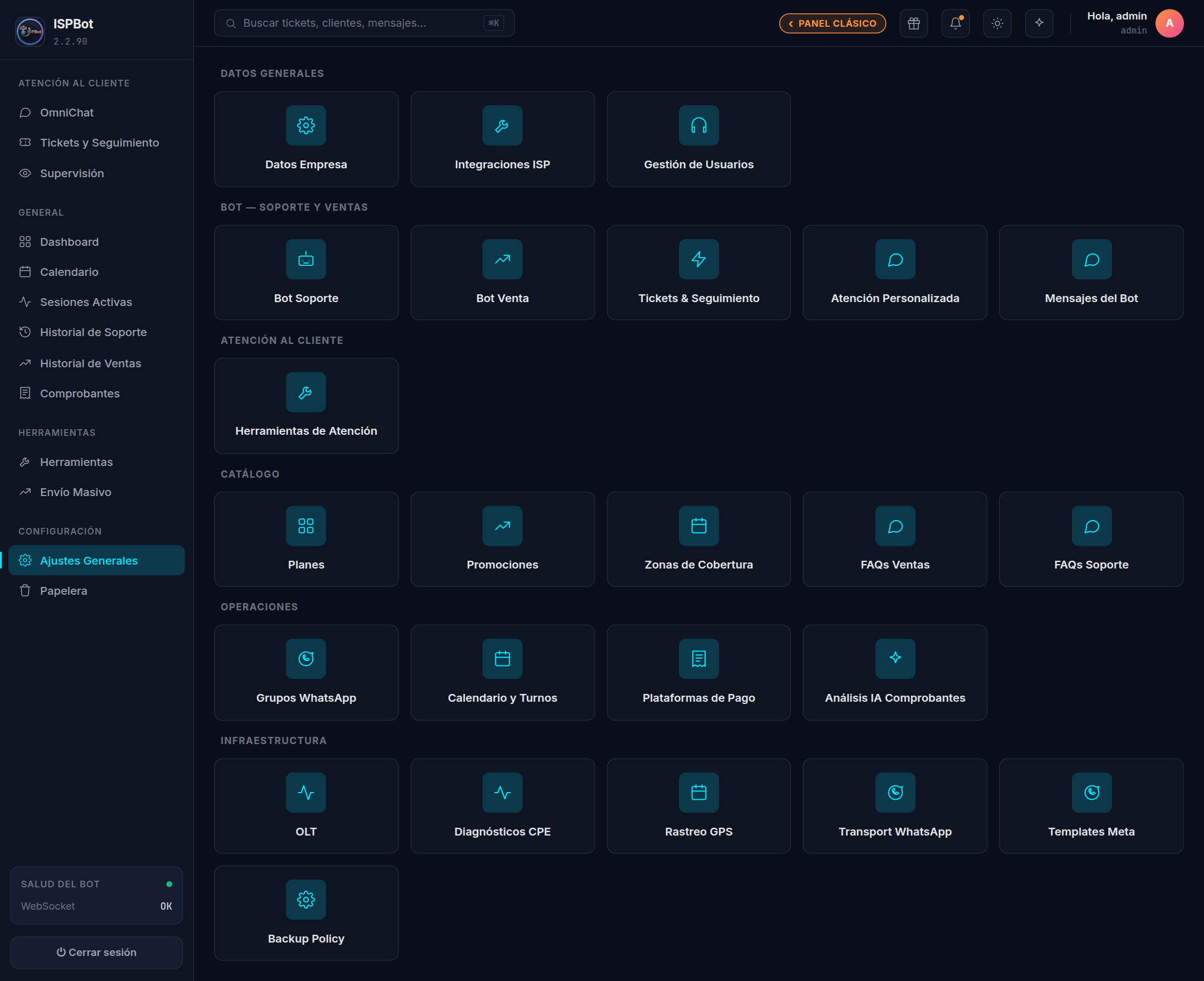
Task: Open Tickets y Seguimiento sidebar item
Action: coord(96,142)
